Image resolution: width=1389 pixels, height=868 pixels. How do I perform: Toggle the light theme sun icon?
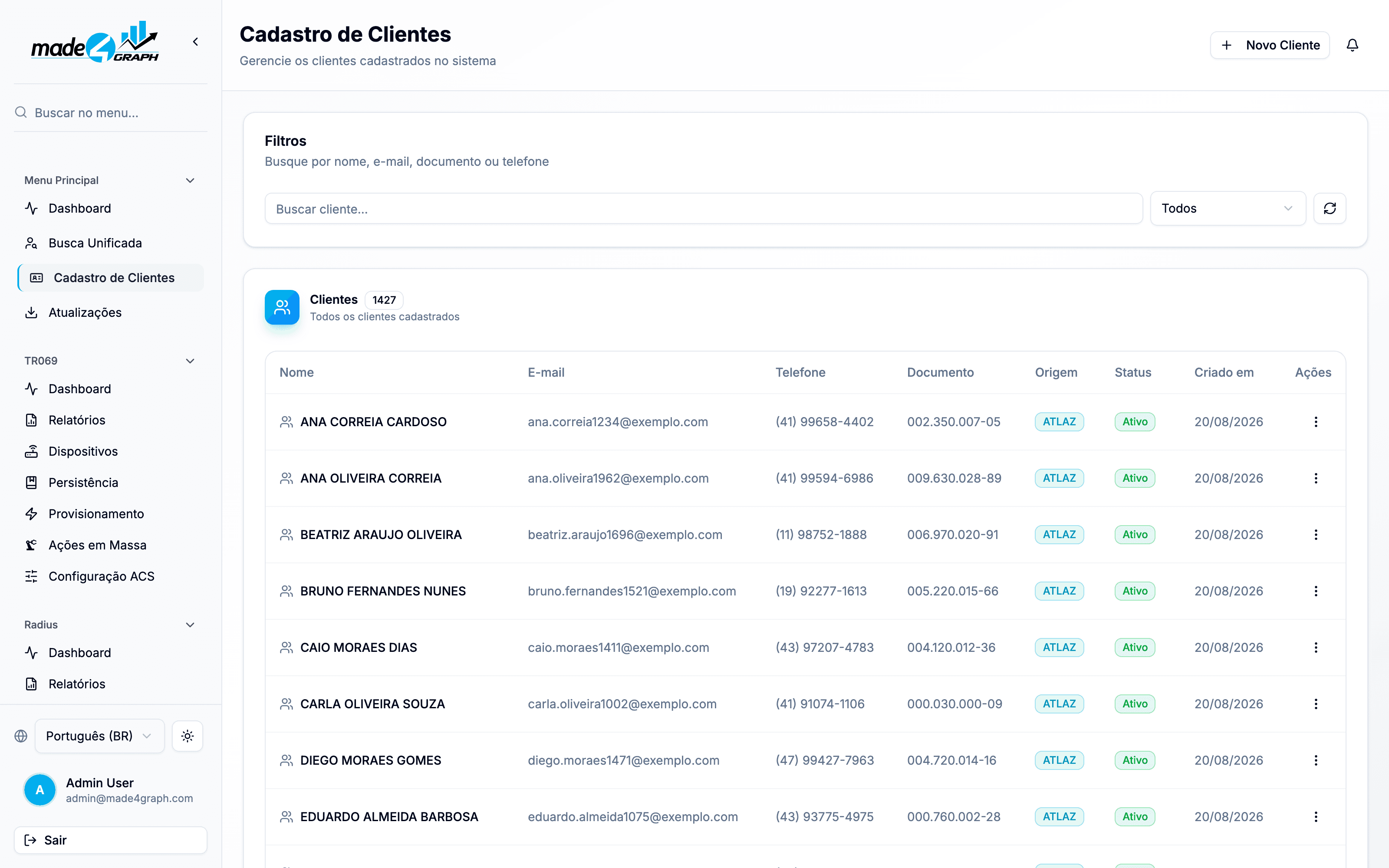tap(188, 736)
